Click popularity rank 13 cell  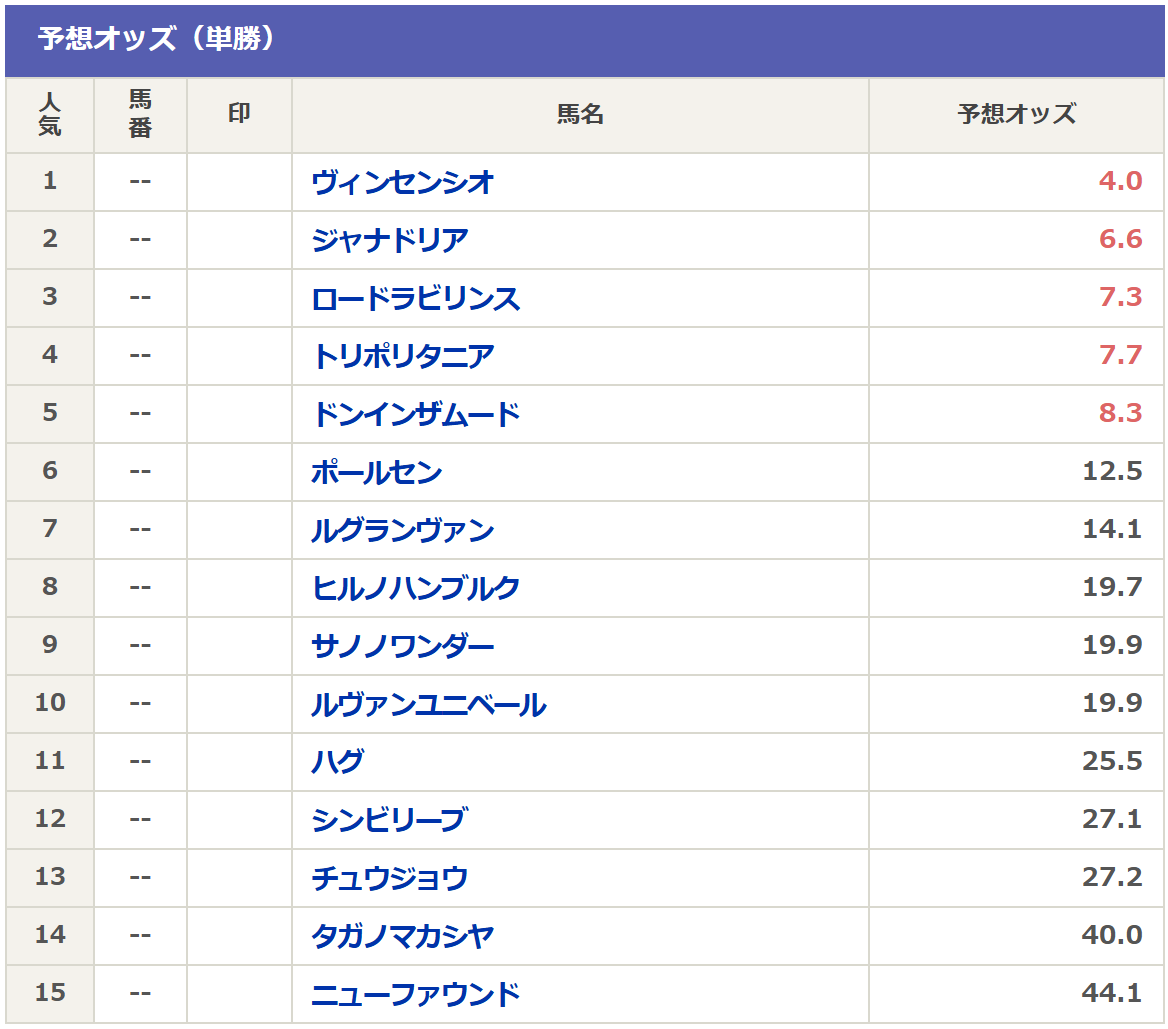50,877
